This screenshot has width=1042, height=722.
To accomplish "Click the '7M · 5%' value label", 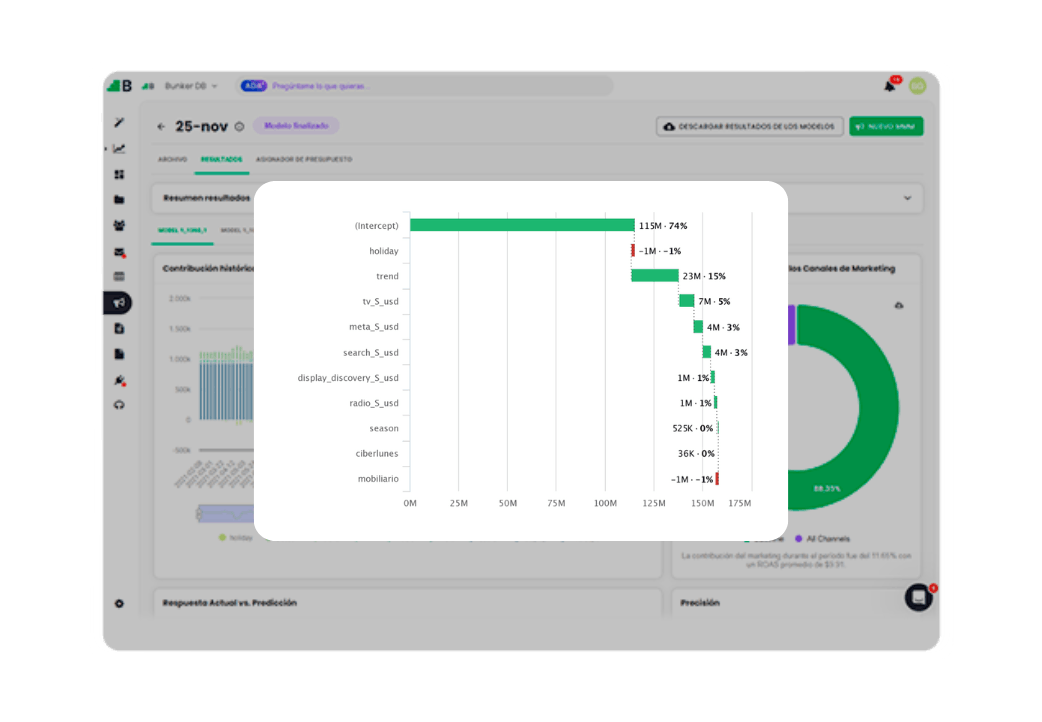I will click(x=714, y=301).
